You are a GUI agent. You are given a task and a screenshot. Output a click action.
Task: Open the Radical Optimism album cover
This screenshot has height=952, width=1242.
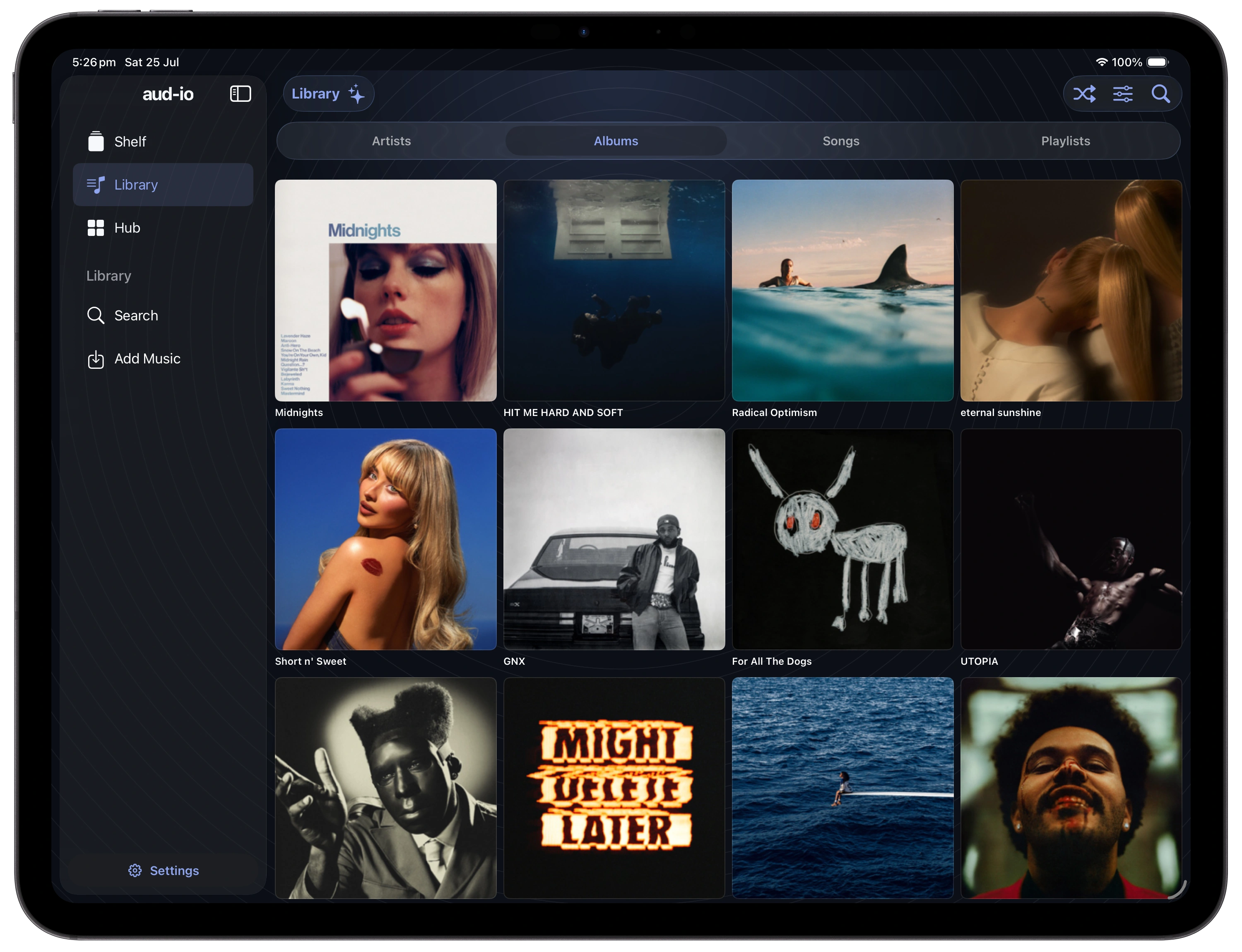pyautogui.click(x=842, y=291)
